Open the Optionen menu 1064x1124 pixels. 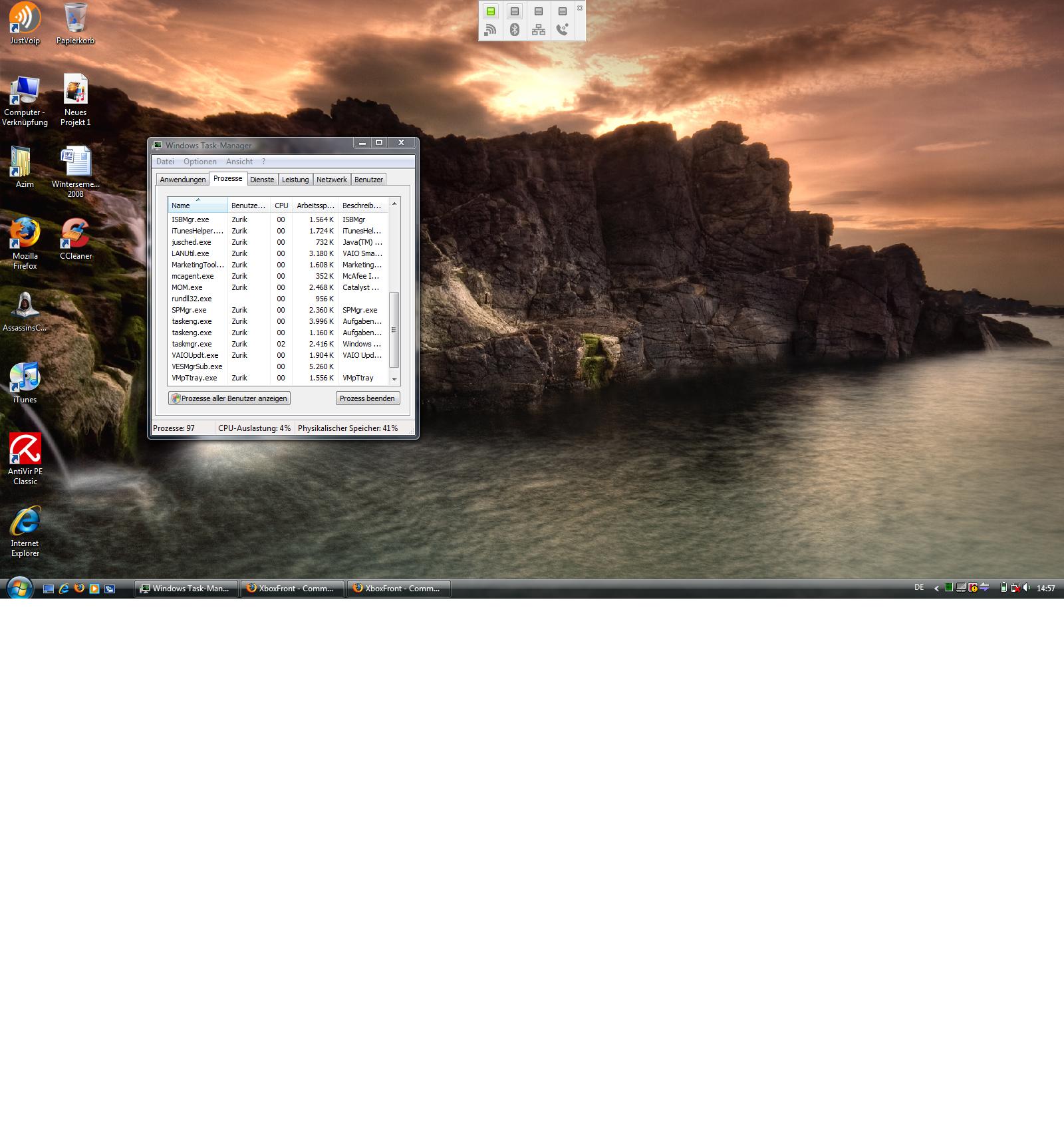tap(199, 162)
